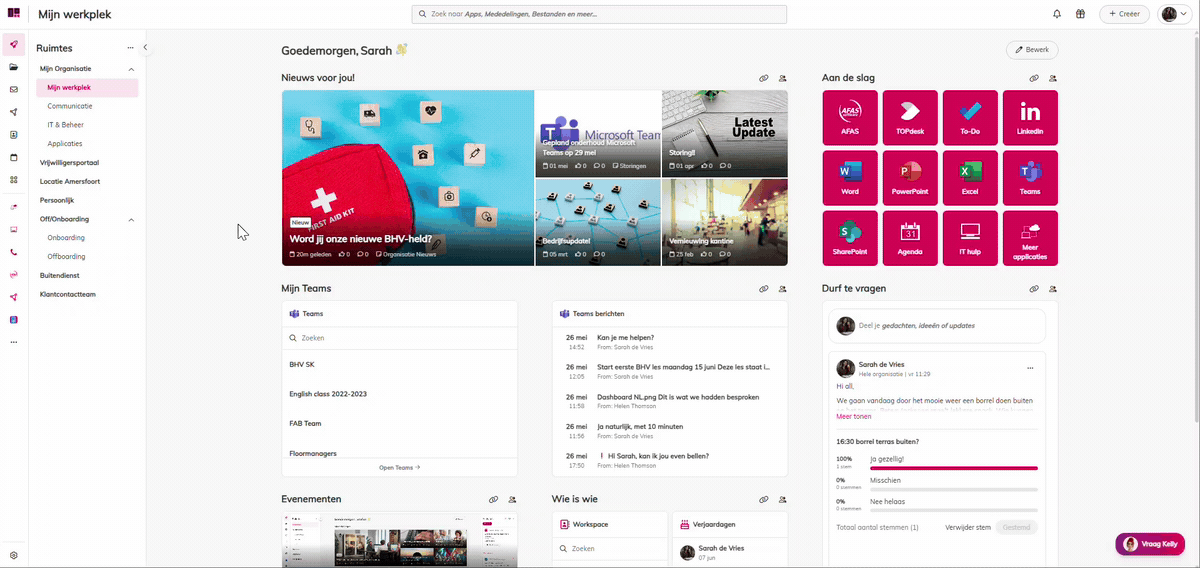The height and width of the screenshot is (568, 1200).
Task: Open Klantcontactteam space
Action: point(68,295)
